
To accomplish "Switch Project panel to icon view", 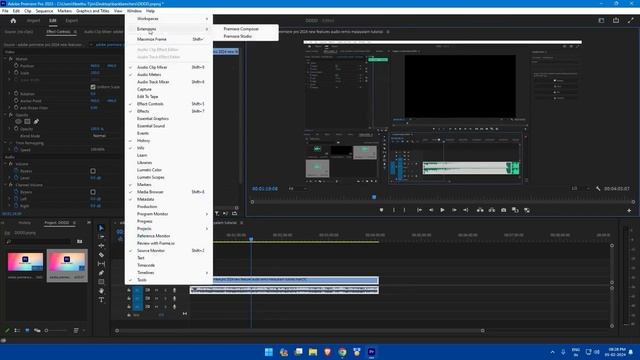I will pos(27,330).
